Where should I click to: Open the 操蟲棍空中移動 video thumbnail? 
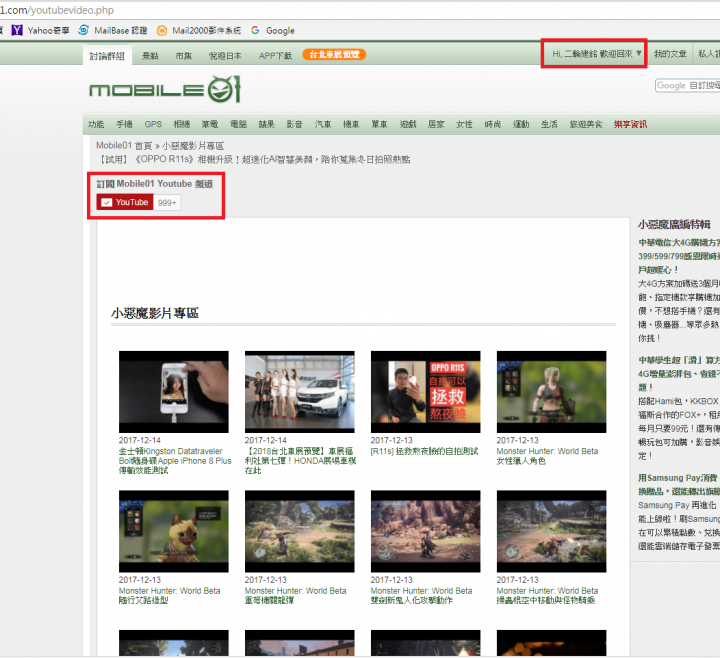point(551,531)
